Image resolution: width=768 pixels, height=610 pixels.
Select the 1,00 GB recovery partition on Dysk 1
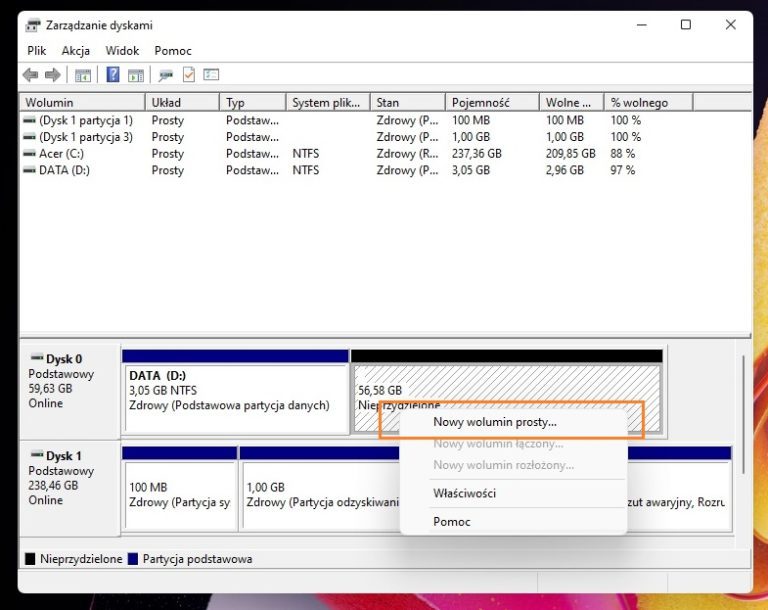tap(321, 488)
